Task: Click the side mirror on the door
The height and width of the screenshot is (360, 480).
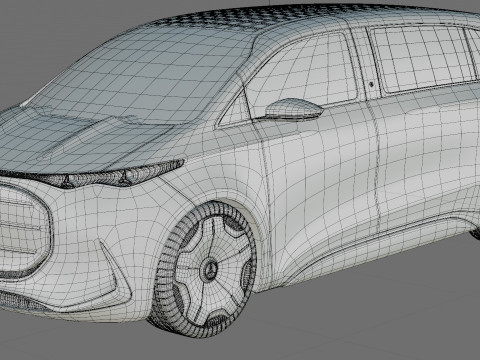Action: click(294, 109)
